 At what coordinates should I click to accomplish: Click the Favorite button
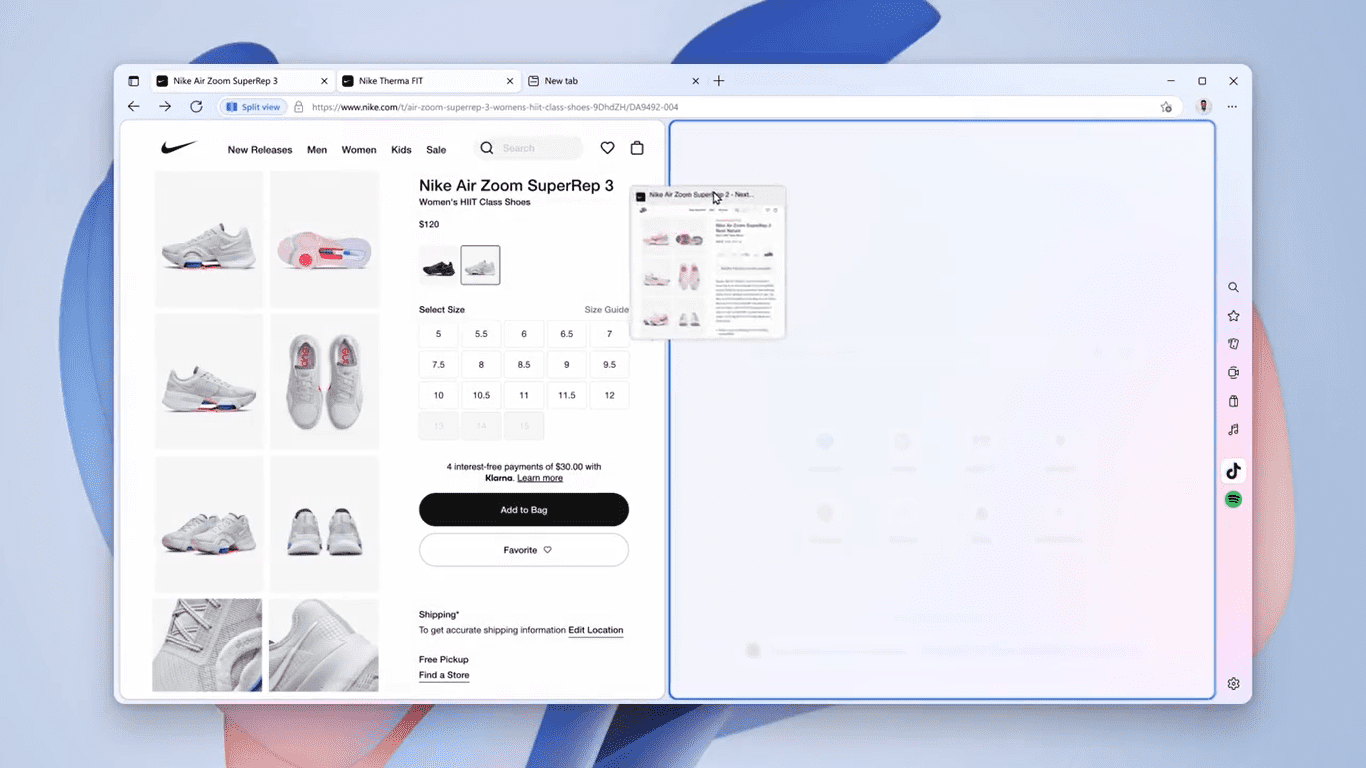pyautogui.click(x=524, y=550)
